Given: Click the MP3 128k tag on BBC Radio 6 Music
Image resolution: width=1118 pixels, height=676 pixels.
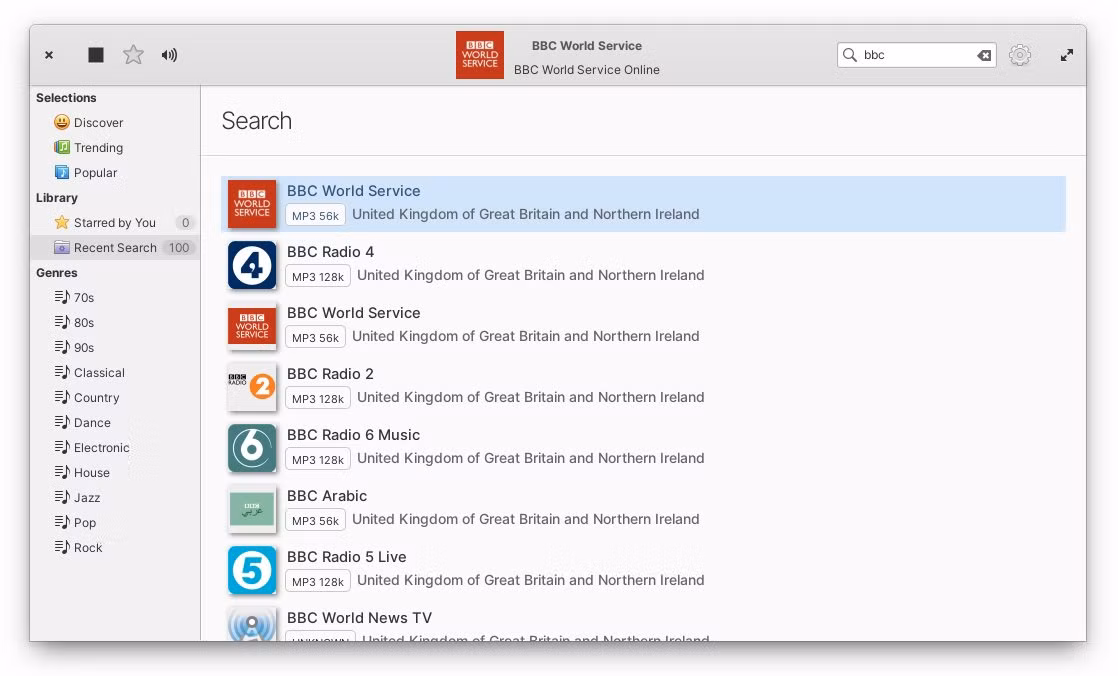Looking at the screenshot, I should tap(318, 459).
